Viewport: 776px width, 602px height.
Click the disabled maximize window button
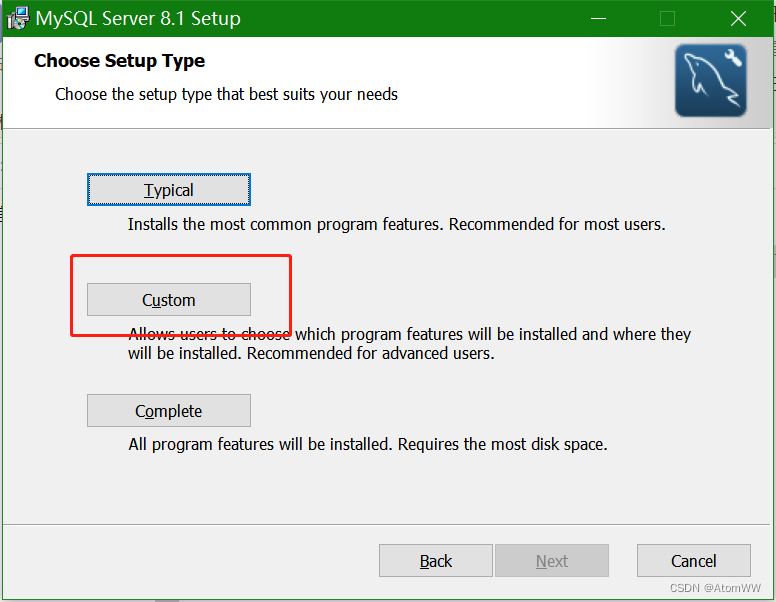(667, 18)
